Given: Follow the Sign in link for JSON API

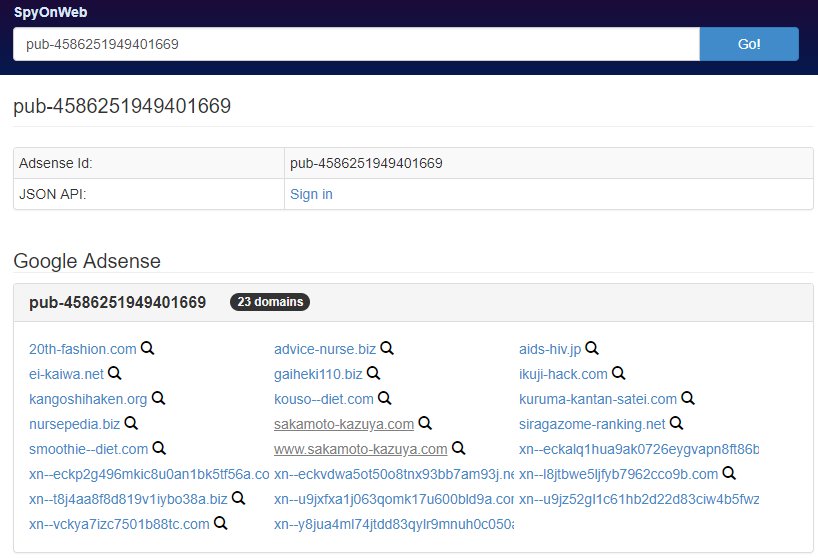Looking at the screenshot, I should point(311,194).
